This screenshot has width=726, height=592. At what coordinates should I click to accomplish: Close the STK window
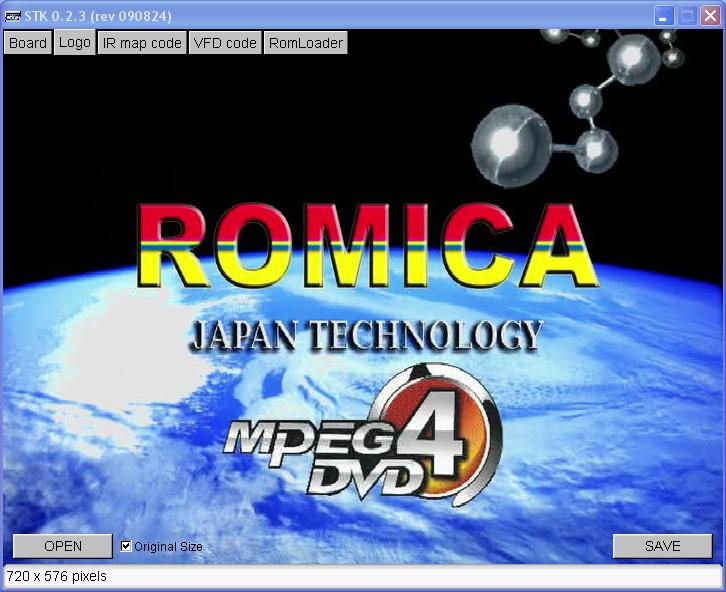[710, 16]
